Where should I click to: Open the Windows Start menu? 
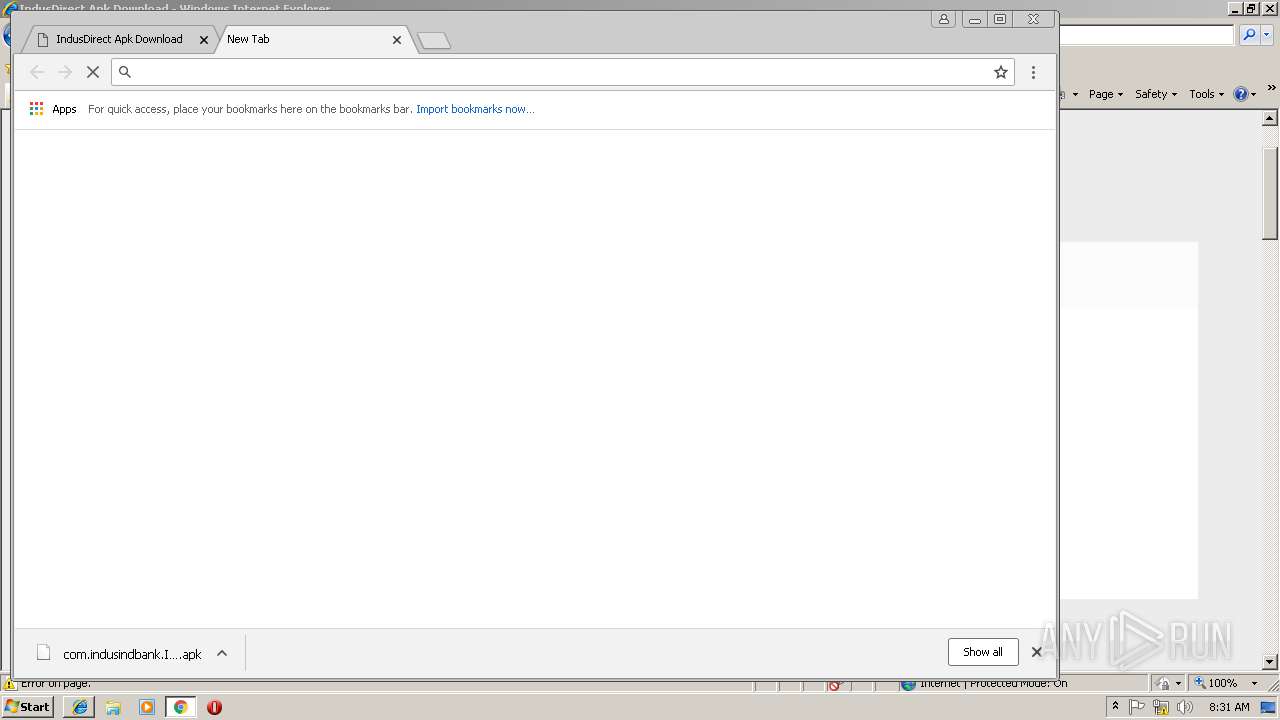click(x=27, y=707)
